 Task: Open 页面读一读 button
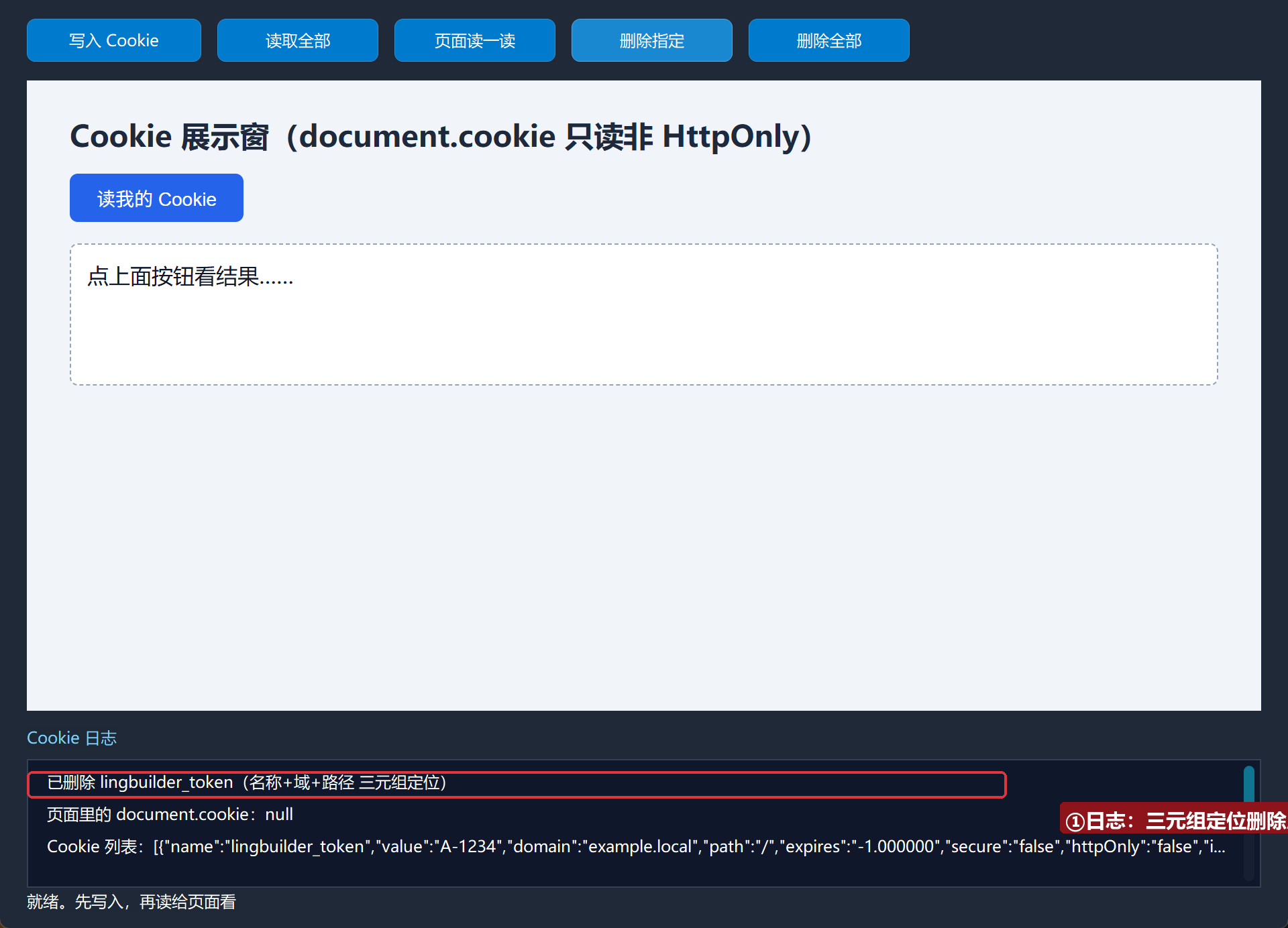click(x=475, y=40)
